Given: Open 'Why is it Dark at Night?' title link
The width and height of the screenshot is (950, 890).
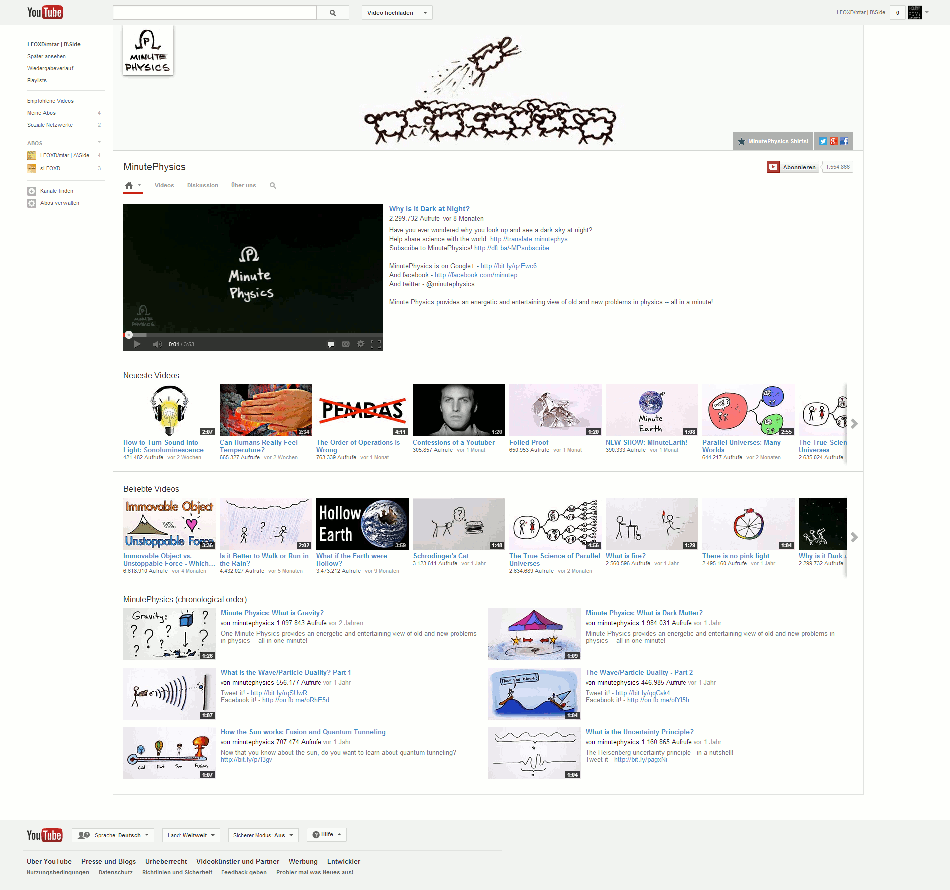Looking at the screenshot, I should tap(429, 208).
